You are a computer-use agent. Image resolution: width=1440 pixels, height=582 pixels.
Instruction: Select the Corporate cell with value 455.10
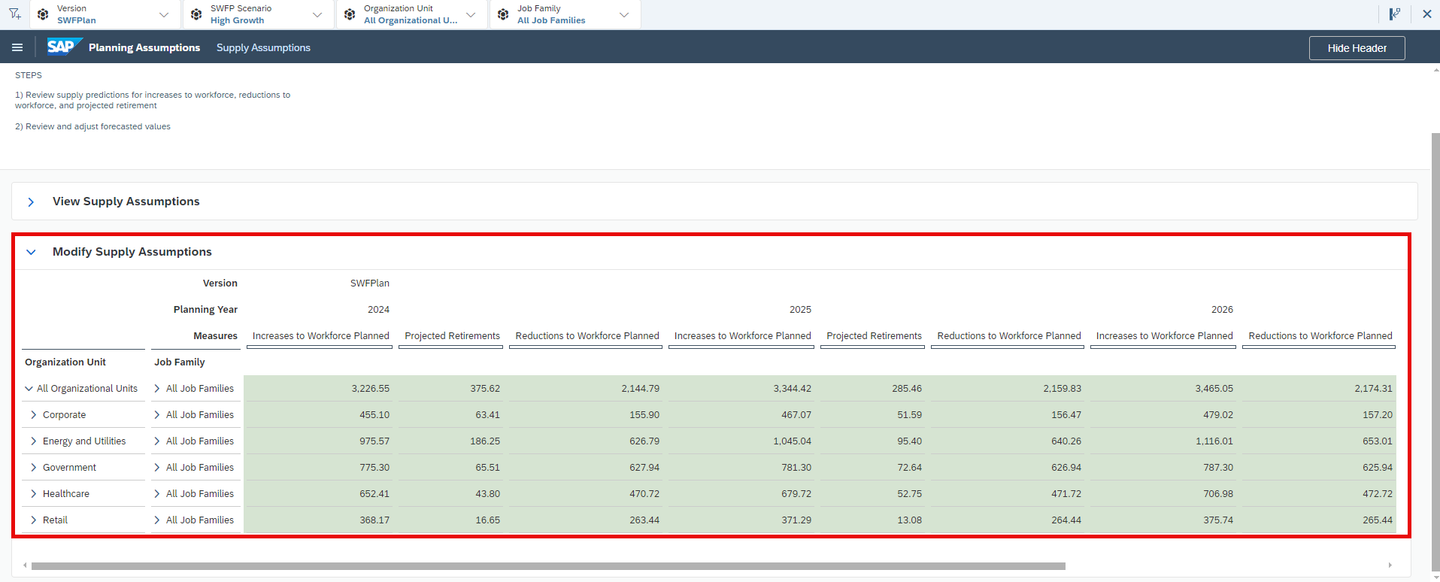point(322,415)
